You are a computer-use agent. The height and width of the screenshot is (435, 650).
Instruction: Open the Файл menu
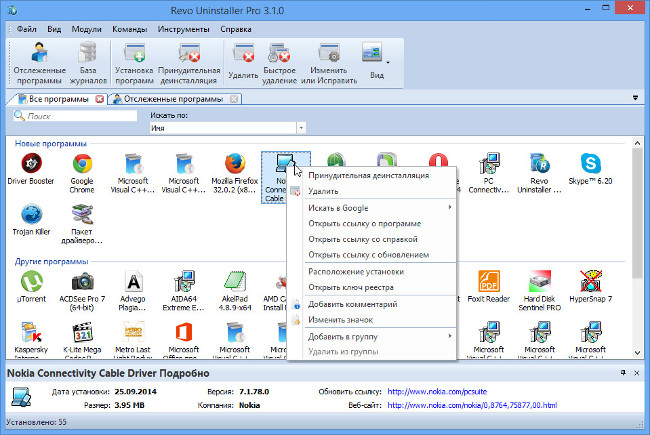[27, 29]
